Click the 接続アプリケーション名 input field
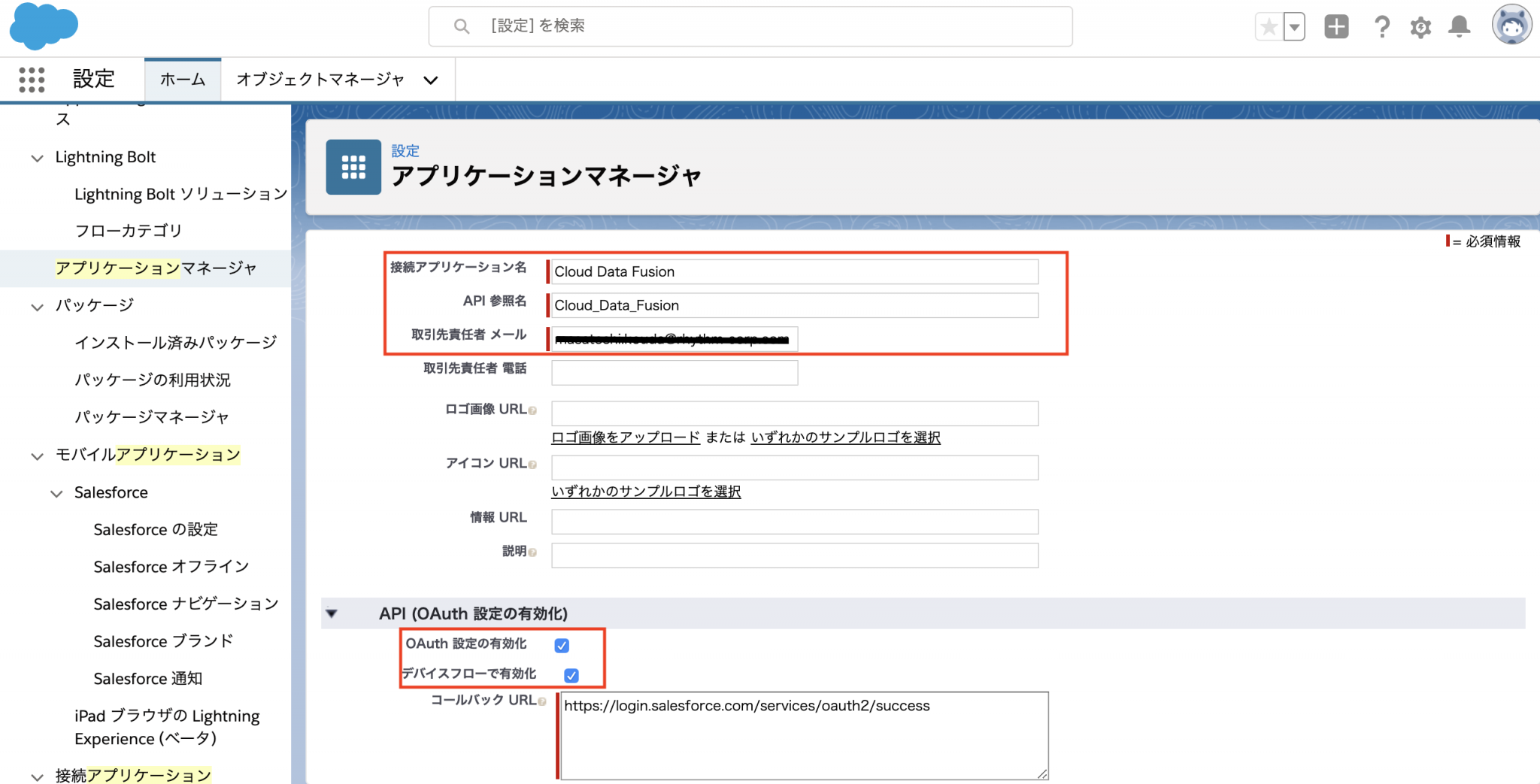This screenshot has width=1540, height=784. pos(794,271)
